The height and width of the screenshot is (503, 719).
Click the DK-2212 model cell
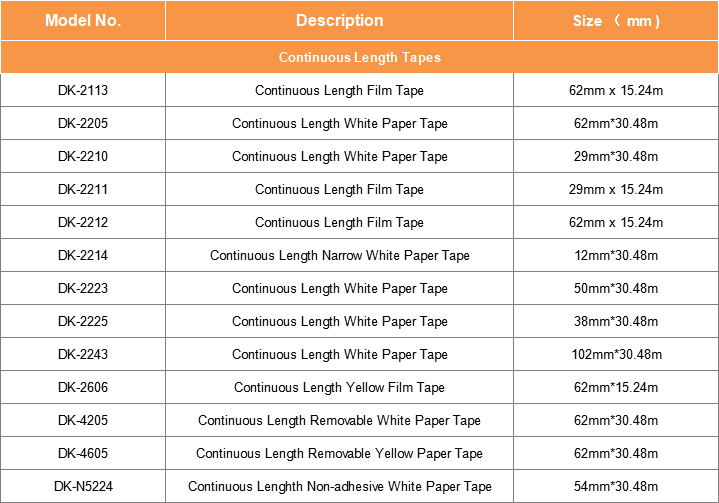click(83, 223)
